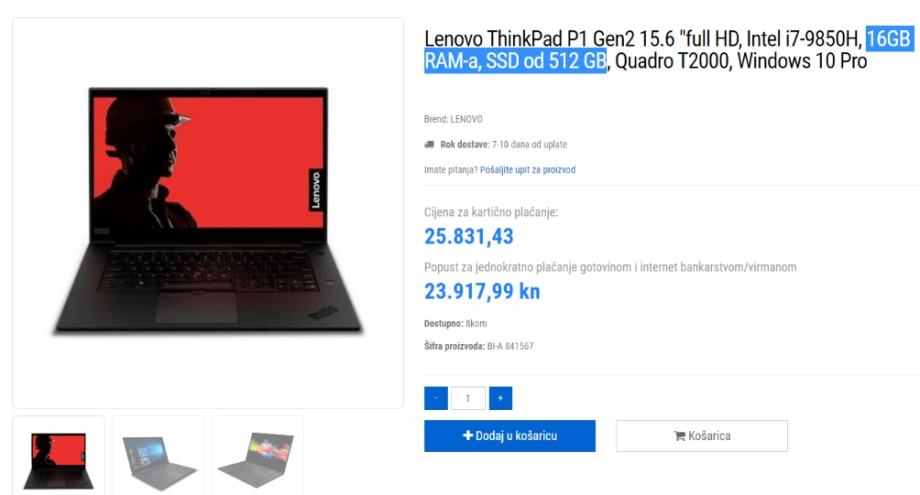Click the Brend: LENOVO label

point(453,119)
